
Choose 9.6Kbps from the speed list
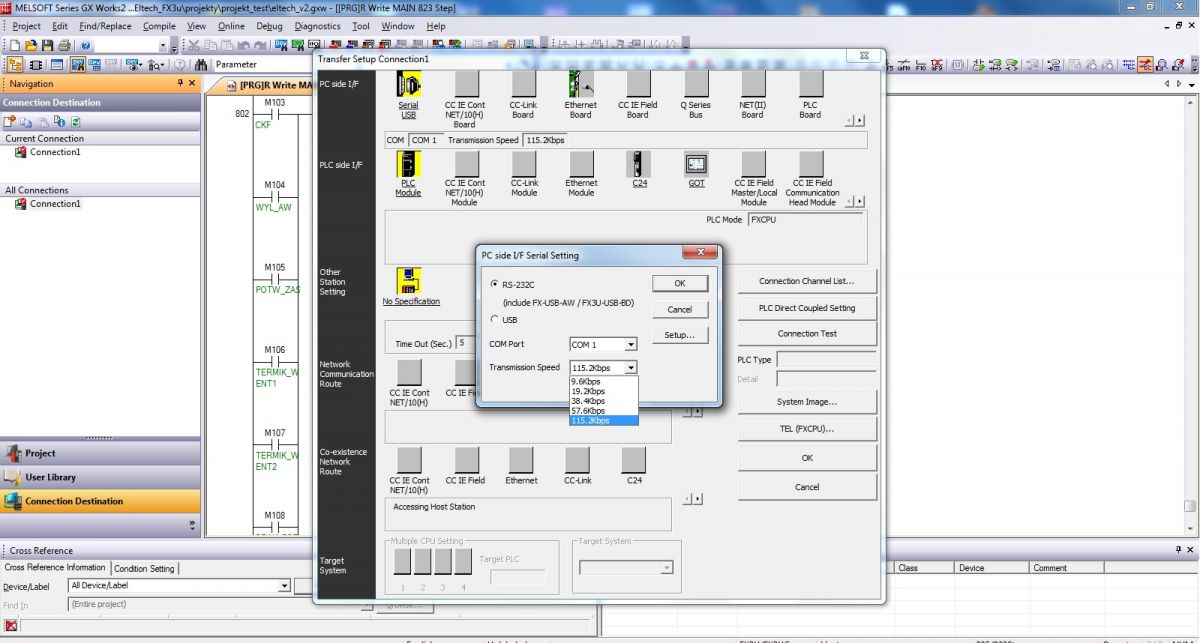[x=603, y=381]
